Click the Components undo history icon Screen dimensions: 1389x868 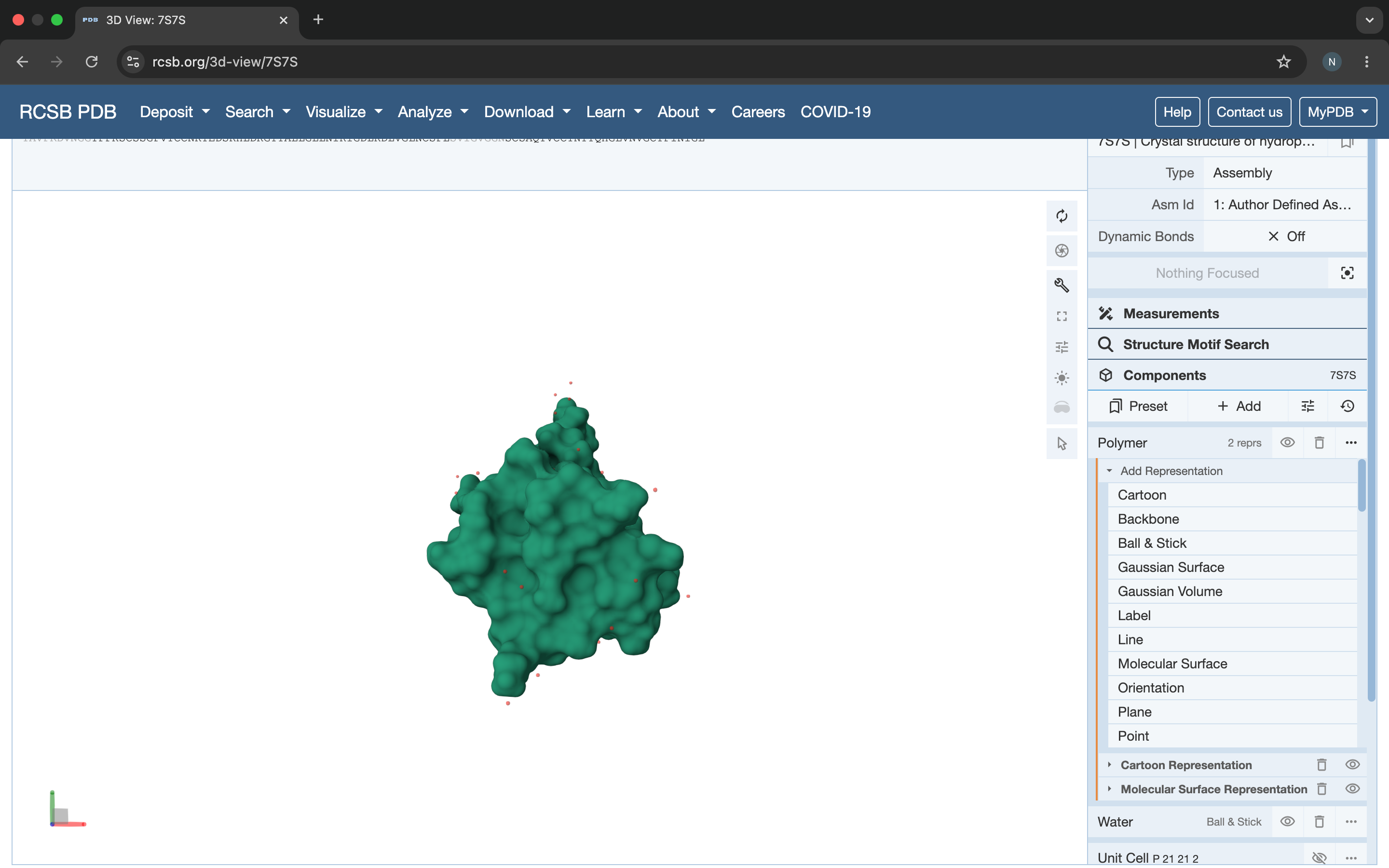tap(1347, 407)
